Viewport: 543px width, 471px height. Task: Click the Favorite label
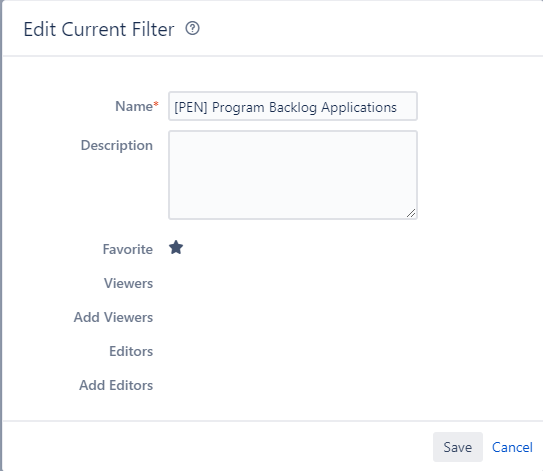click(127, 249)
